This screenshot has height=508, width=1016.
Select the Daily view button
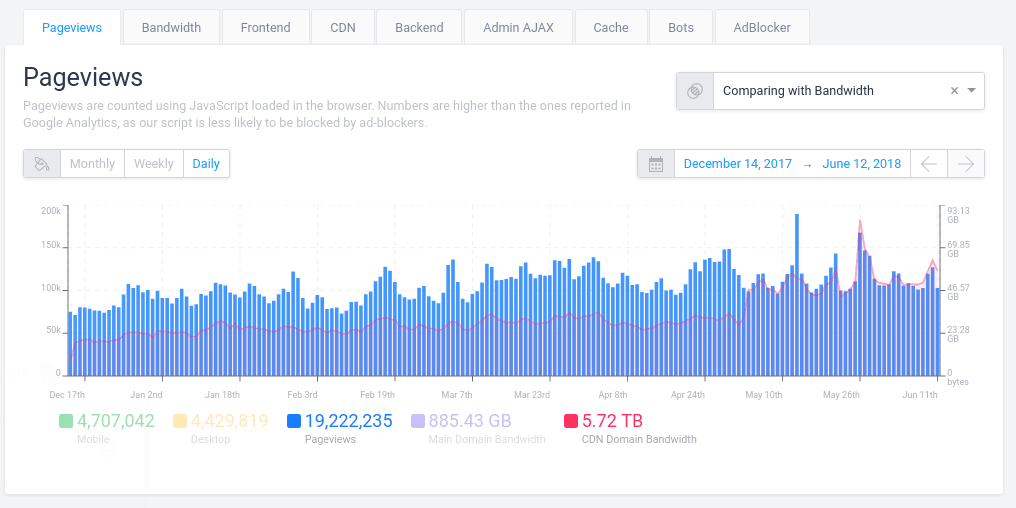click(206, 163)
